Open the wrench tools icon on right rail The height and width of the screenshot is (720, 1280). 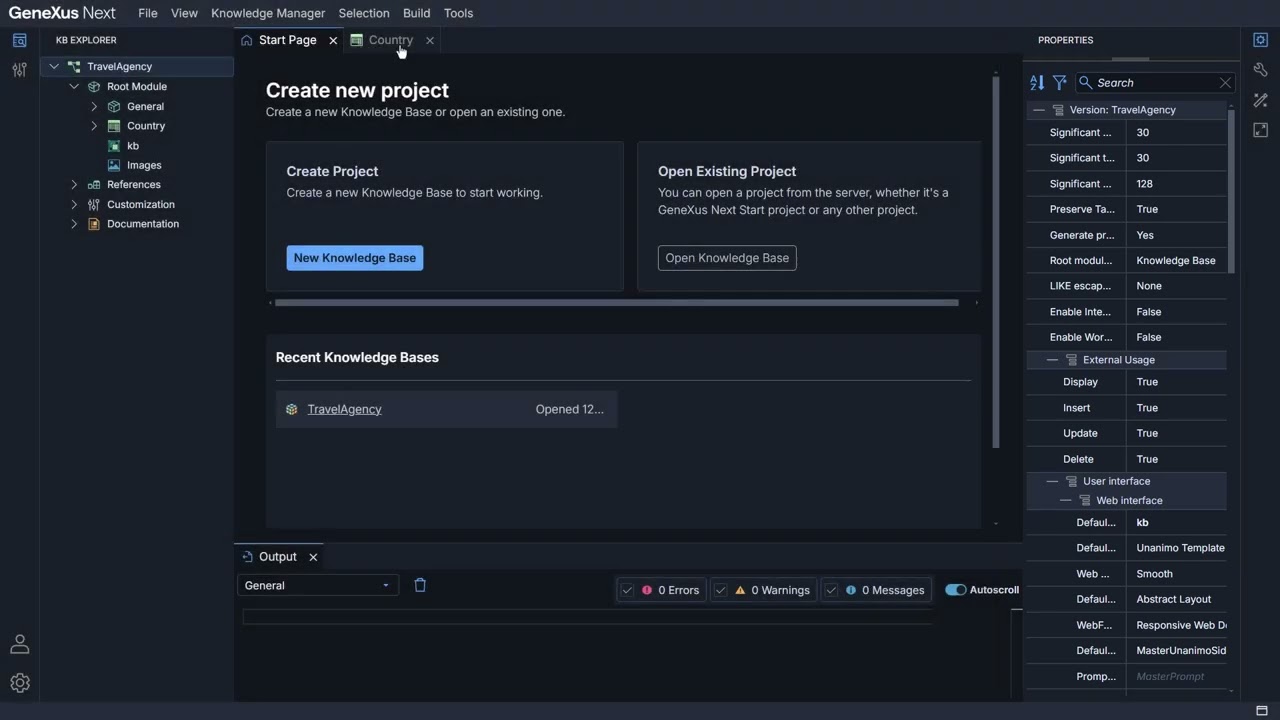(1260, 70)
